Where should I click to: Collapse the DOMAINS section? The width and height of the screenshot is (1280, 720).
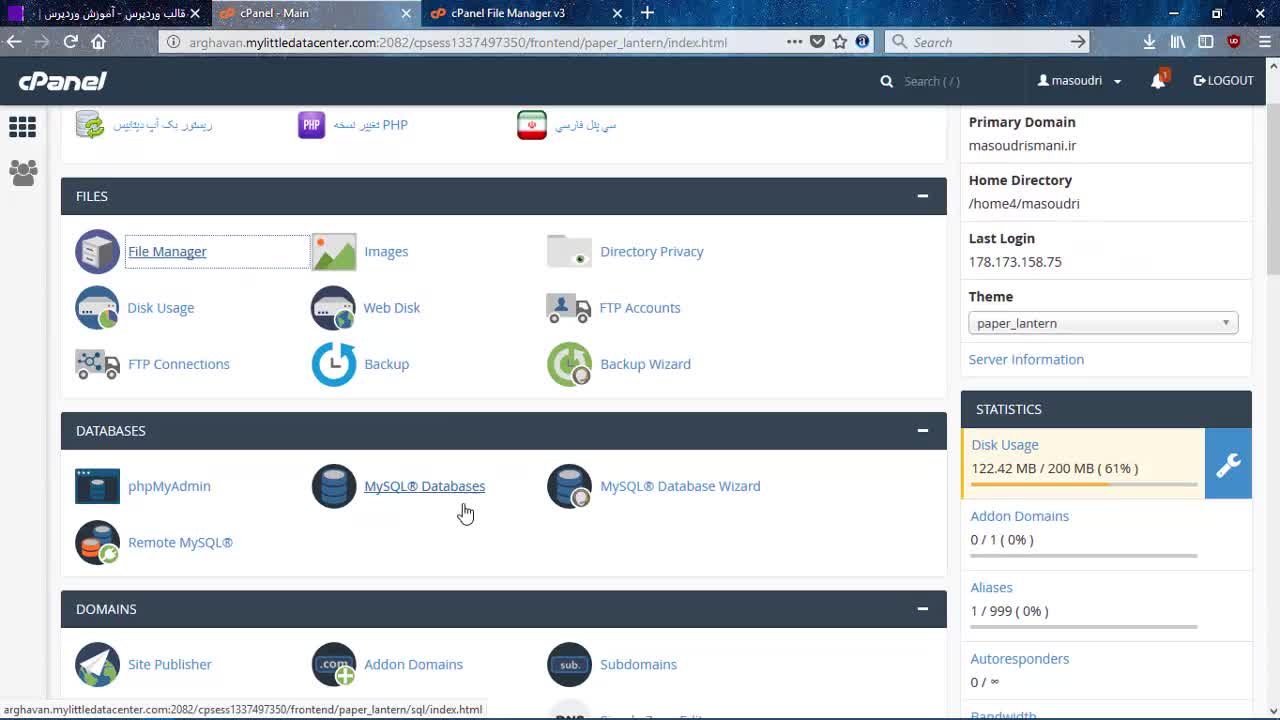coord(922,609)
